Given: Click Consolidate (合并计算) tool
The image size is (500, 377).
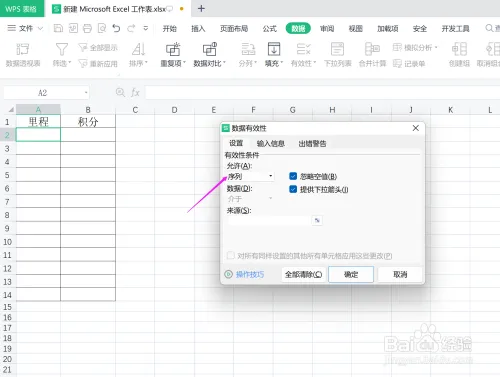Looking at the screenshot, I should click(372, 55).
